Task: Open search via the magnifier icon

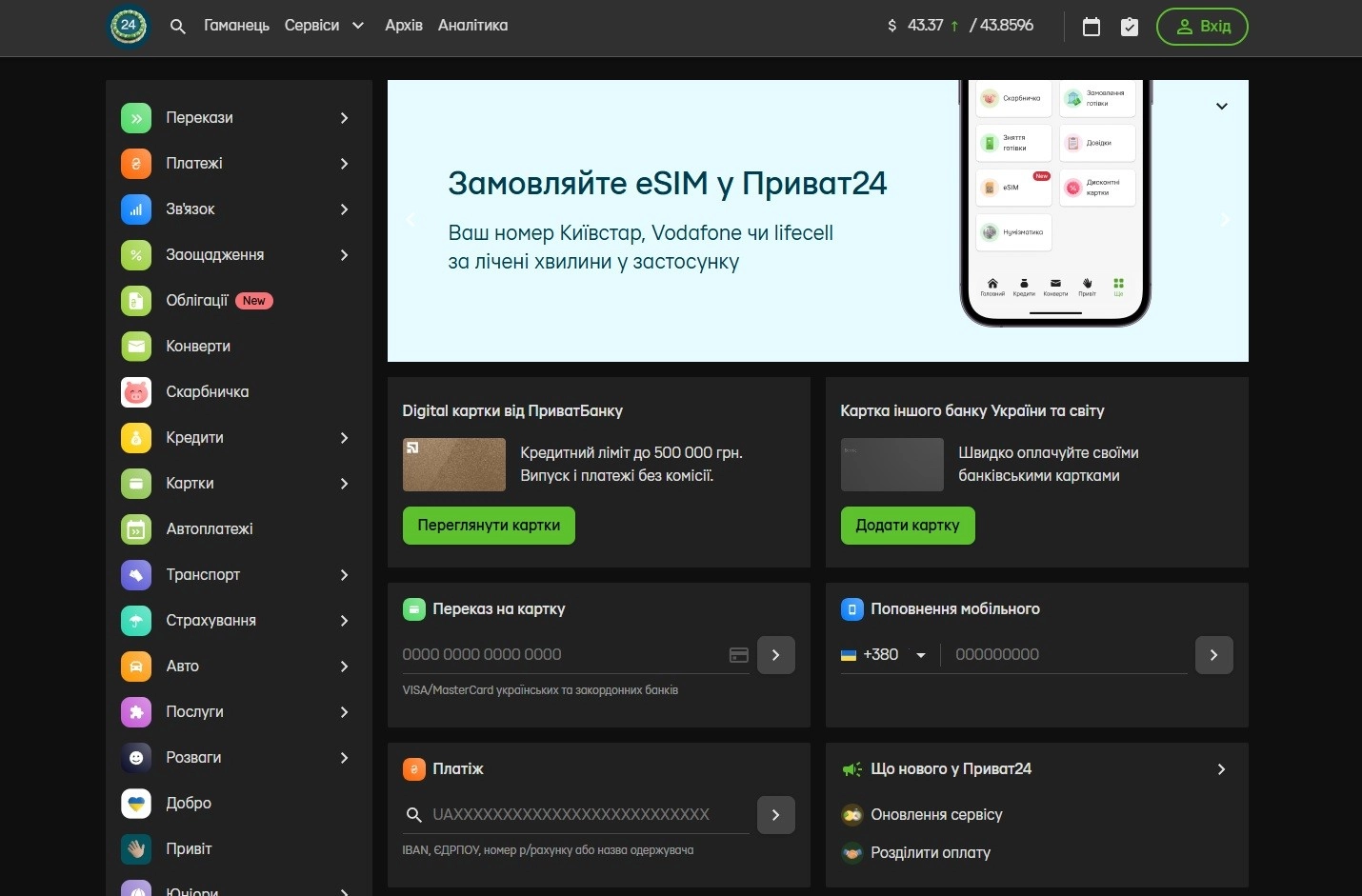Action: [x=177, y=27]
